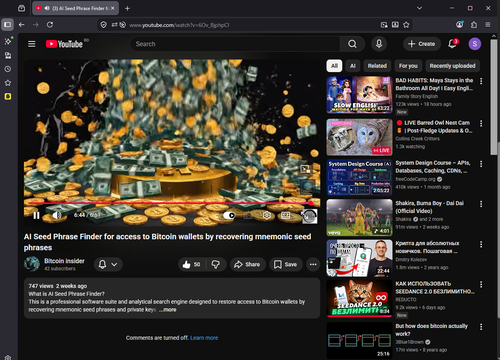Save video to a playlist

coord(286,264)
